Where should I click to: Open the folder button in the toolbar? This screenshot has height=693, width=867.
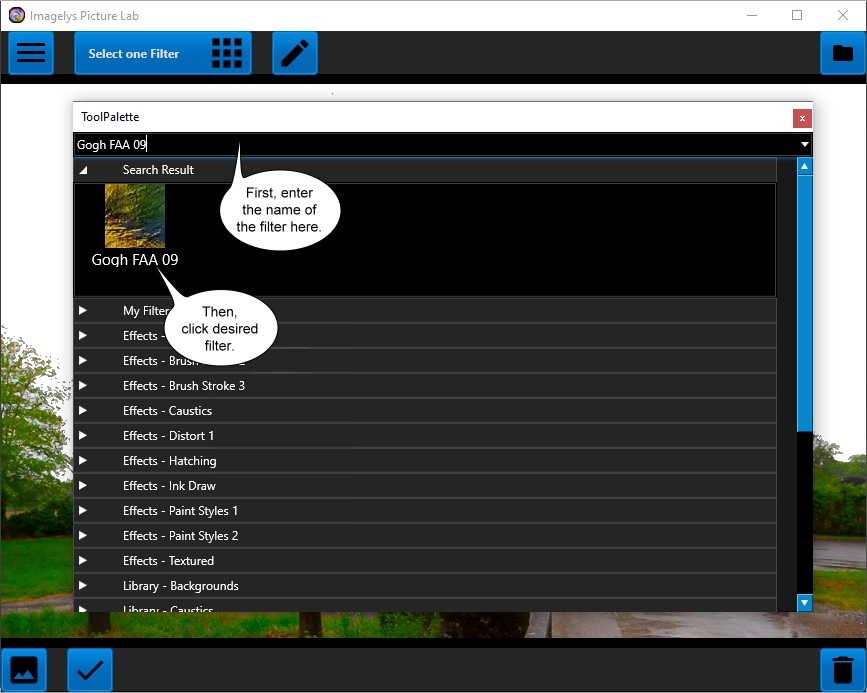(x=843, y=53)
